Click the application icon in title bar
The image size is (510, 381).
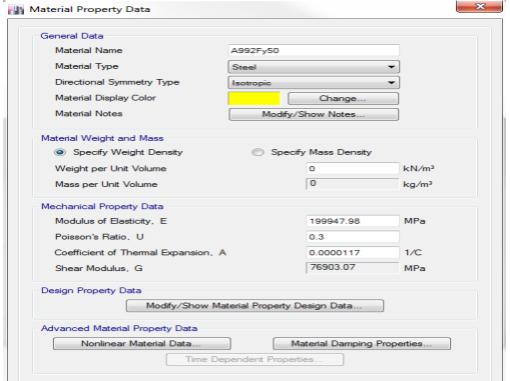point(16,10)
